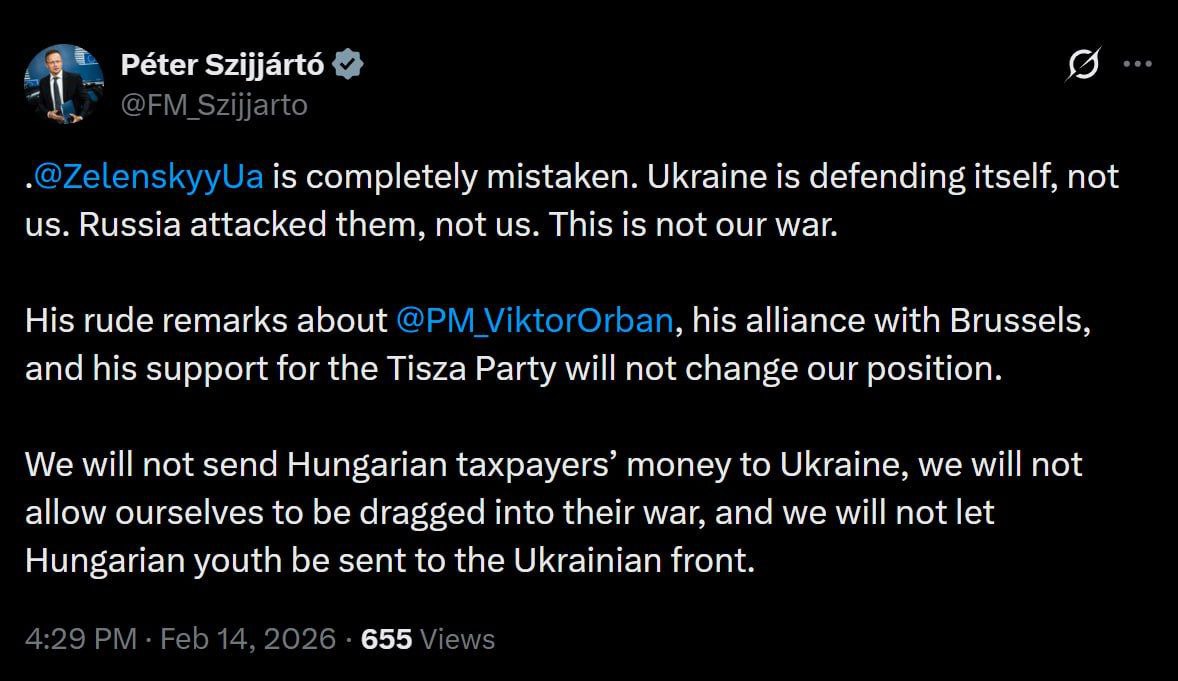Screen dimensions: 1178x681
Task: Click the Views label
Action: 458,639
